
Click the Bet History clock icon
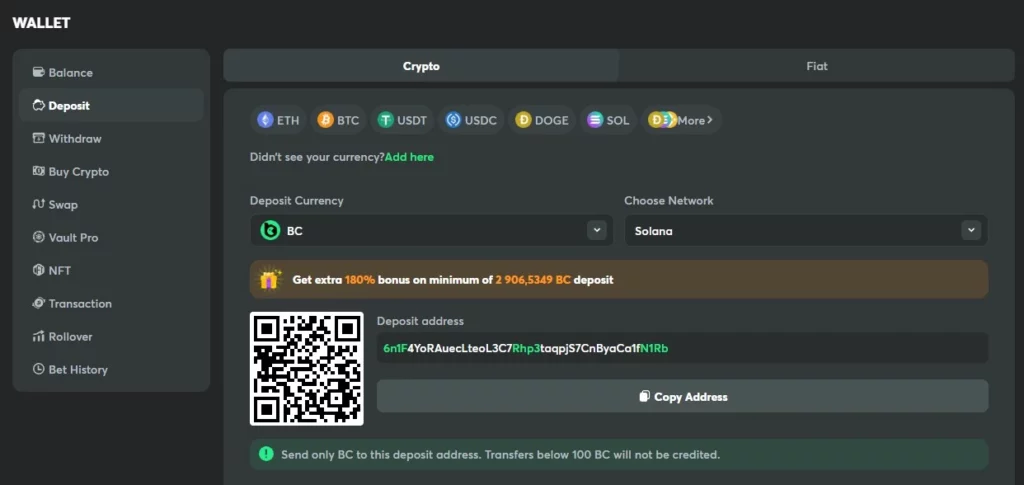(39, 369)
